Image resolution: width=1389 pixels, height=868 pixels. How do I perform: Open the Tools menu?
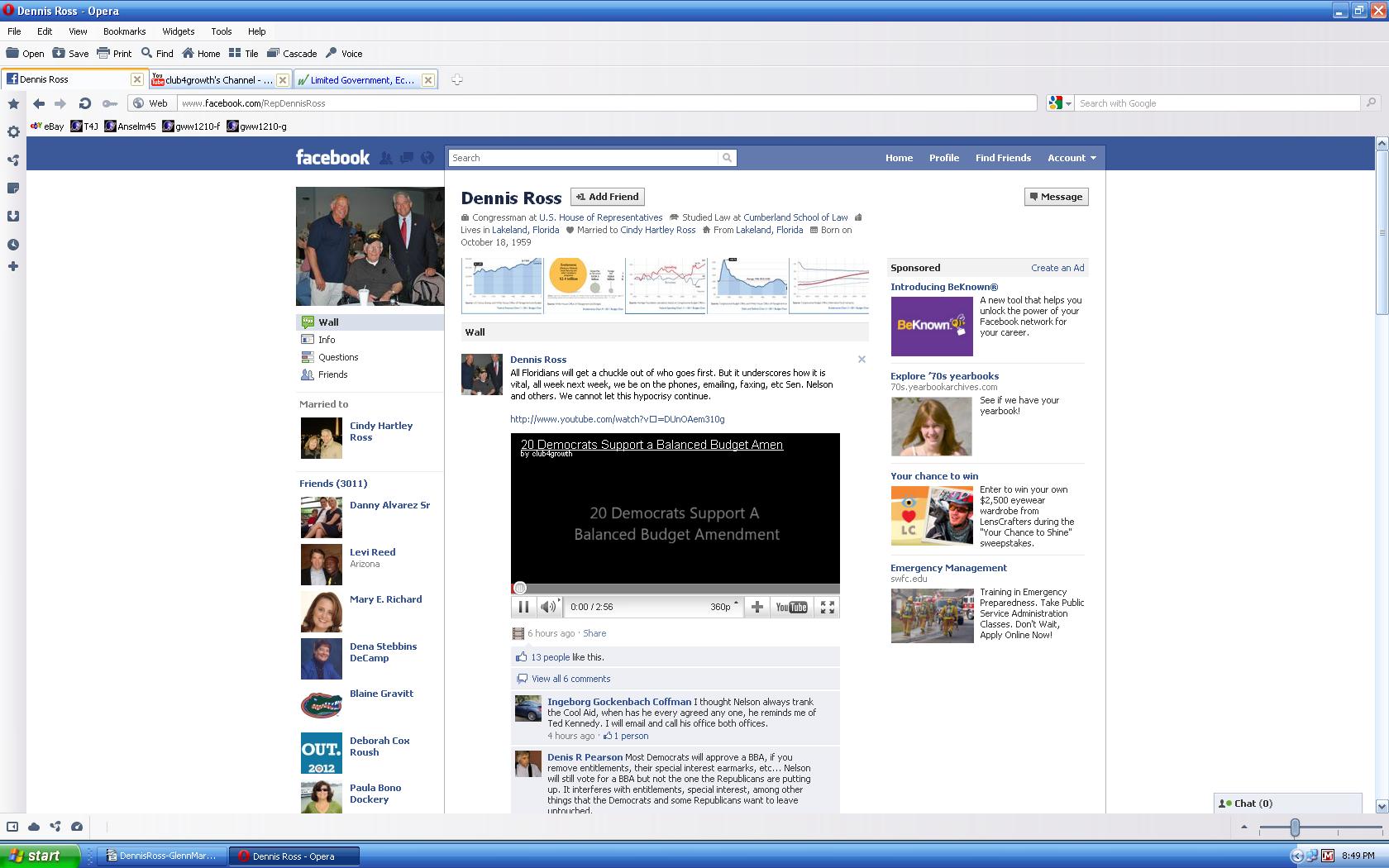[x=221, y=31]
